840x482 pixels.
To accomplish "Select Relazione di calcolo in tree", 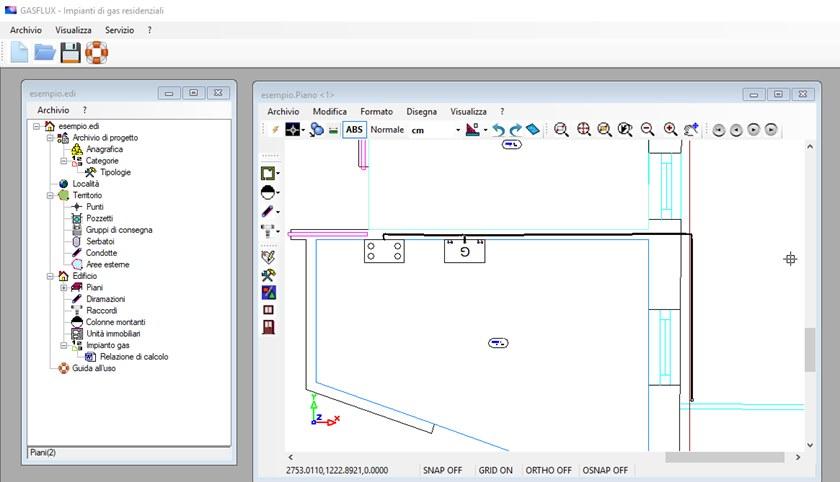I will point(133,356).
